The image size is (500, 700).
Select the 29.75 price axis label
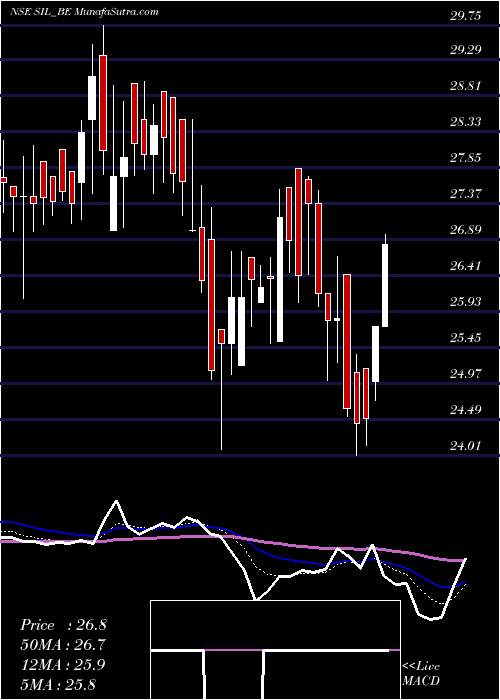click(466, 16)
